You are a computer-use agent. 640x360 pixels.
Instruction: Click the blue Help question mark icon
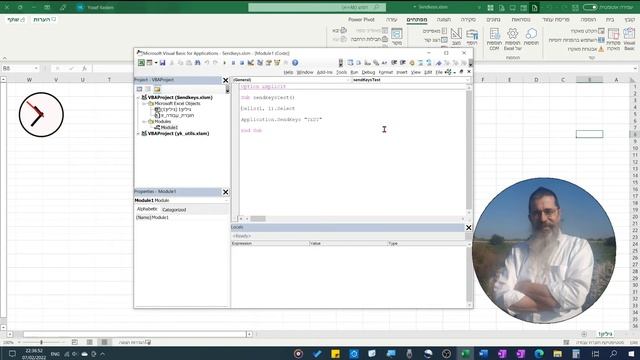[295, 63]
